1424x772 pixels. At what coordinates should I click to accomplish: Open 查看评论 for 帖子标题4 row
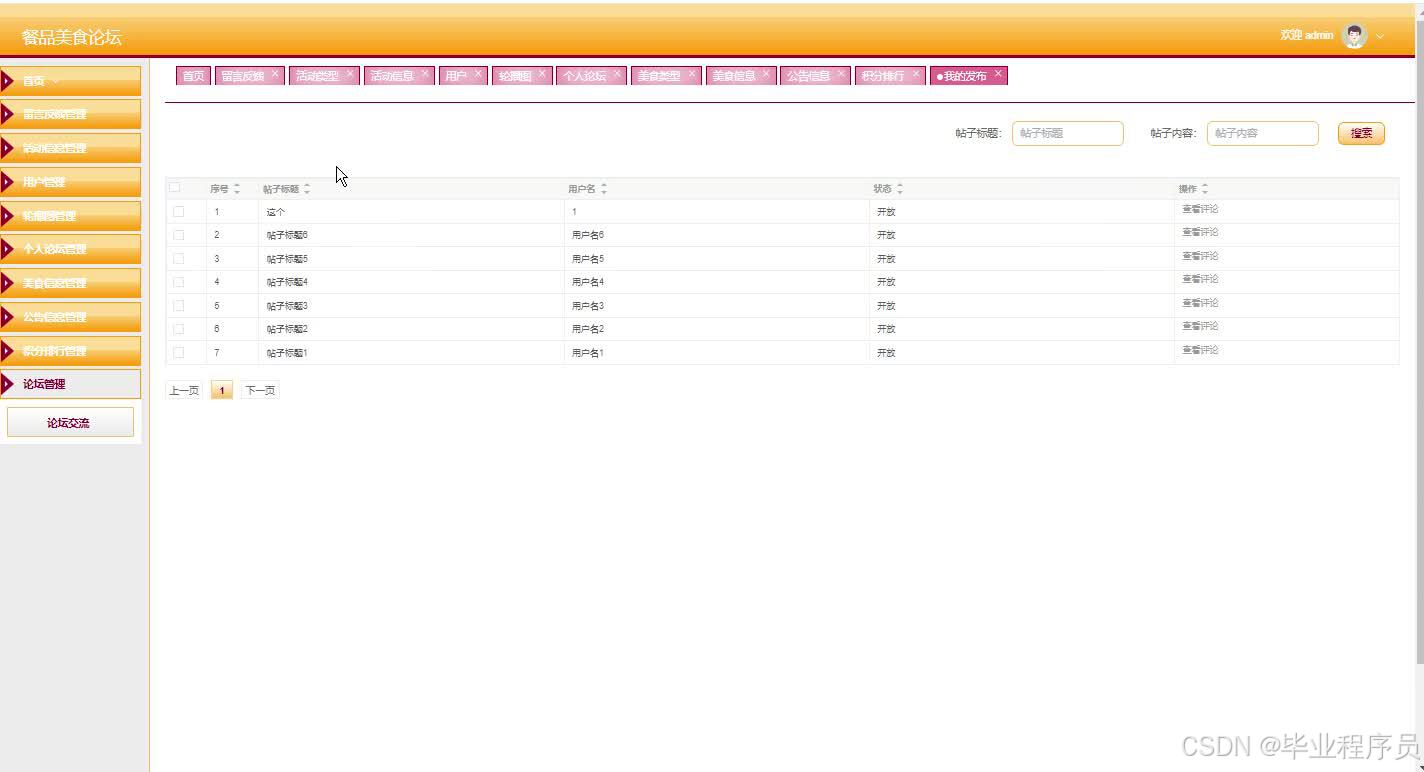click(x=1200, y=280)
